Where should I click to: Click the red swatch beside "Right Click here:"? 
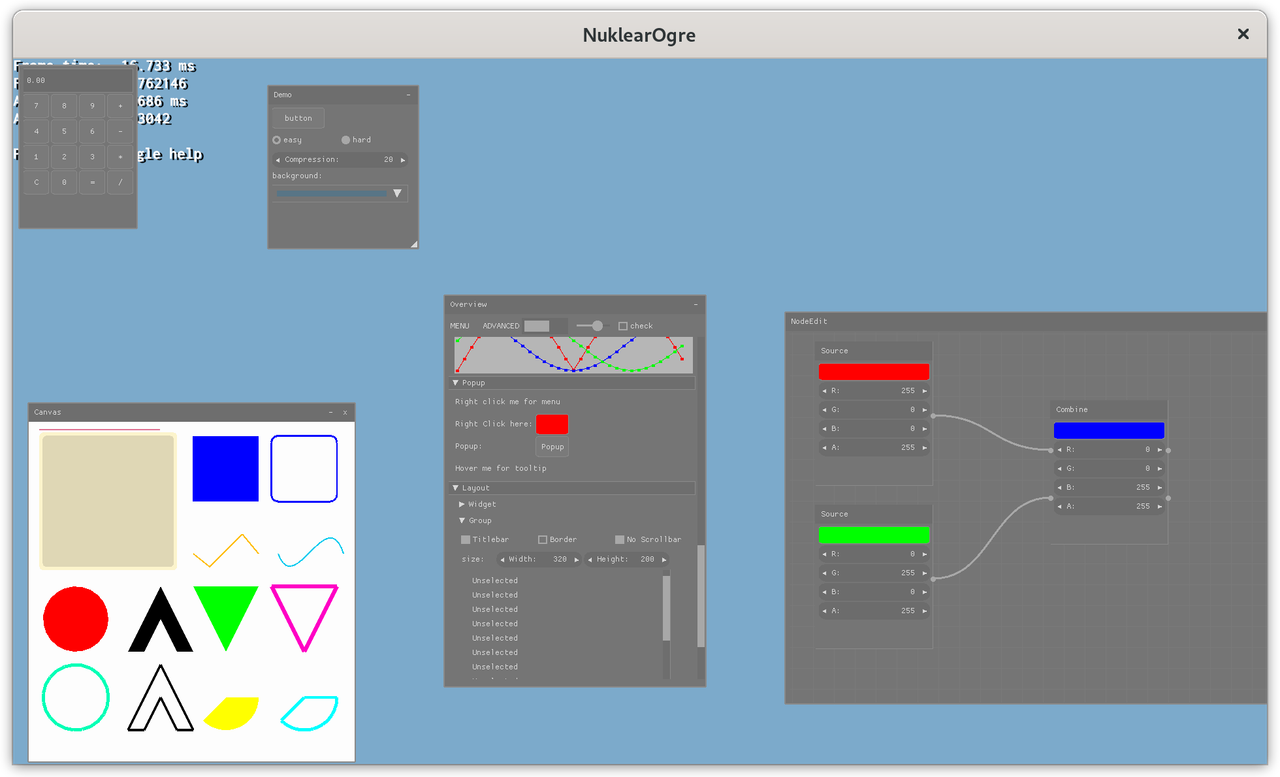tap(552, 424)
